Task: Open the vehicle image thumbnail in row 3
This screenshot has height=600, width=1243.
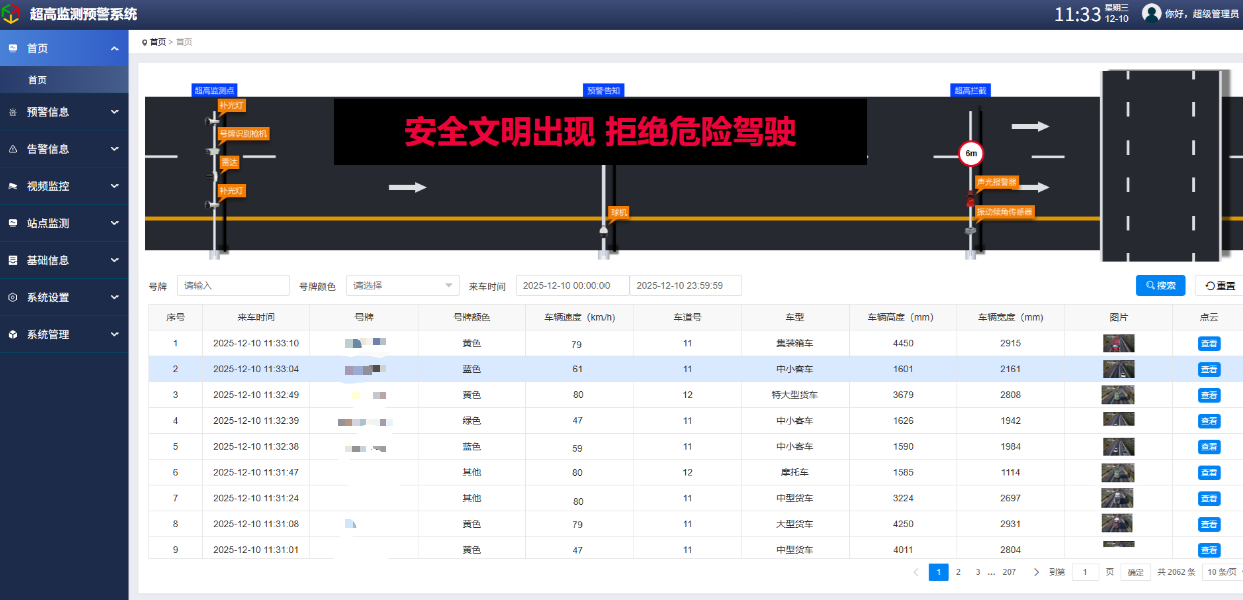Action: pos(1117,395)
